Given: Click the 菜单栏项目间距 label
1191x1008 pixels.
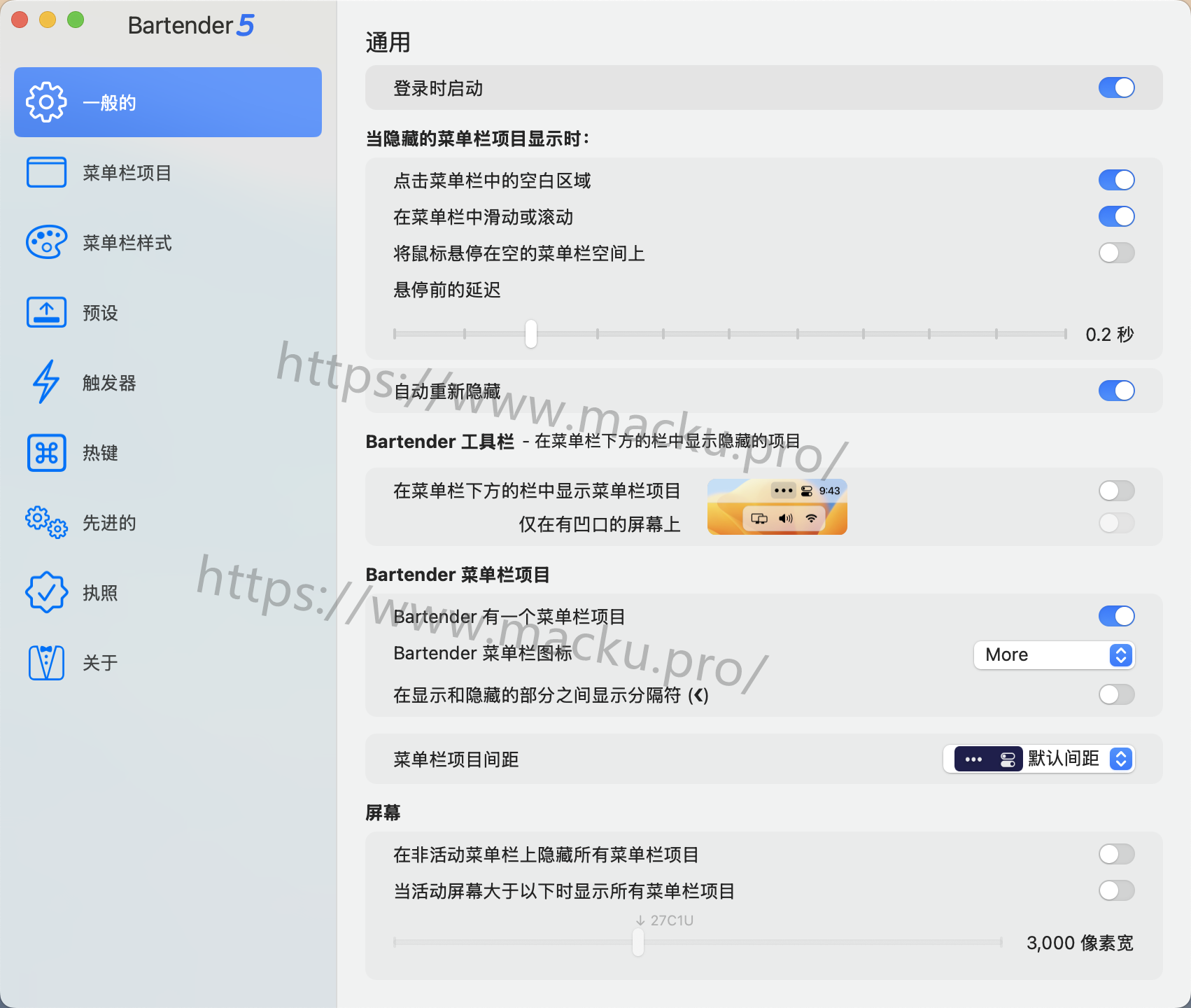Looking at the screenshot, I should (x=456, y=759).
